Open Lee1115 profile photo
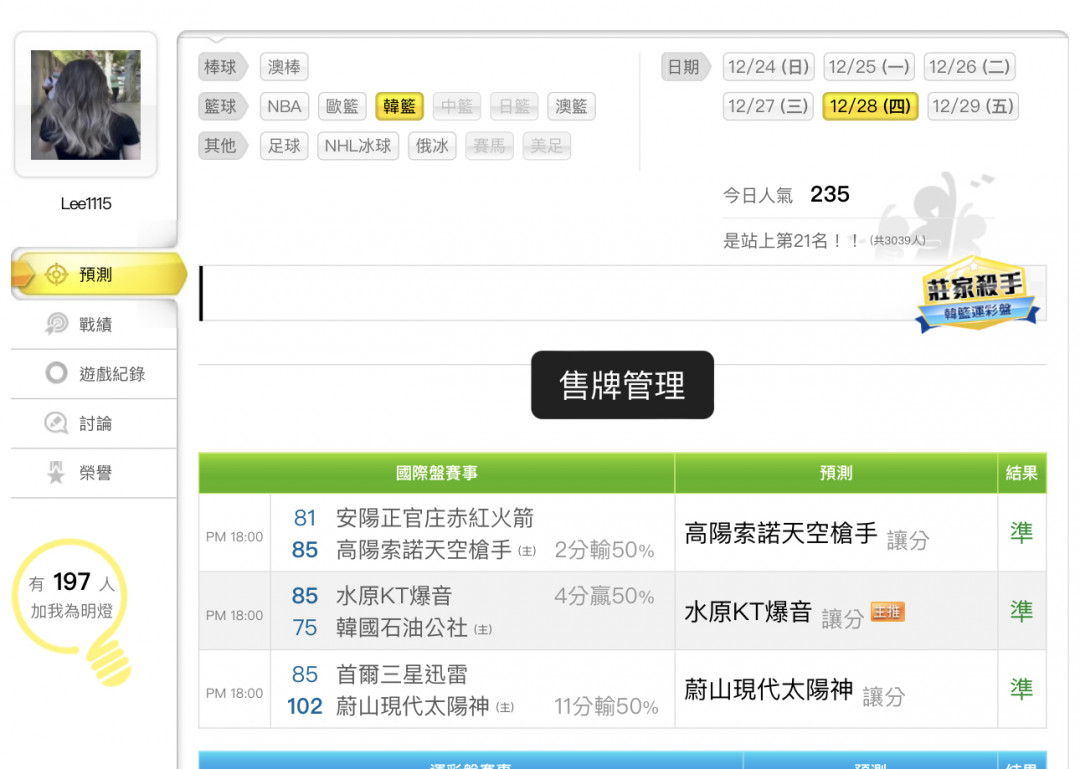 86,105
